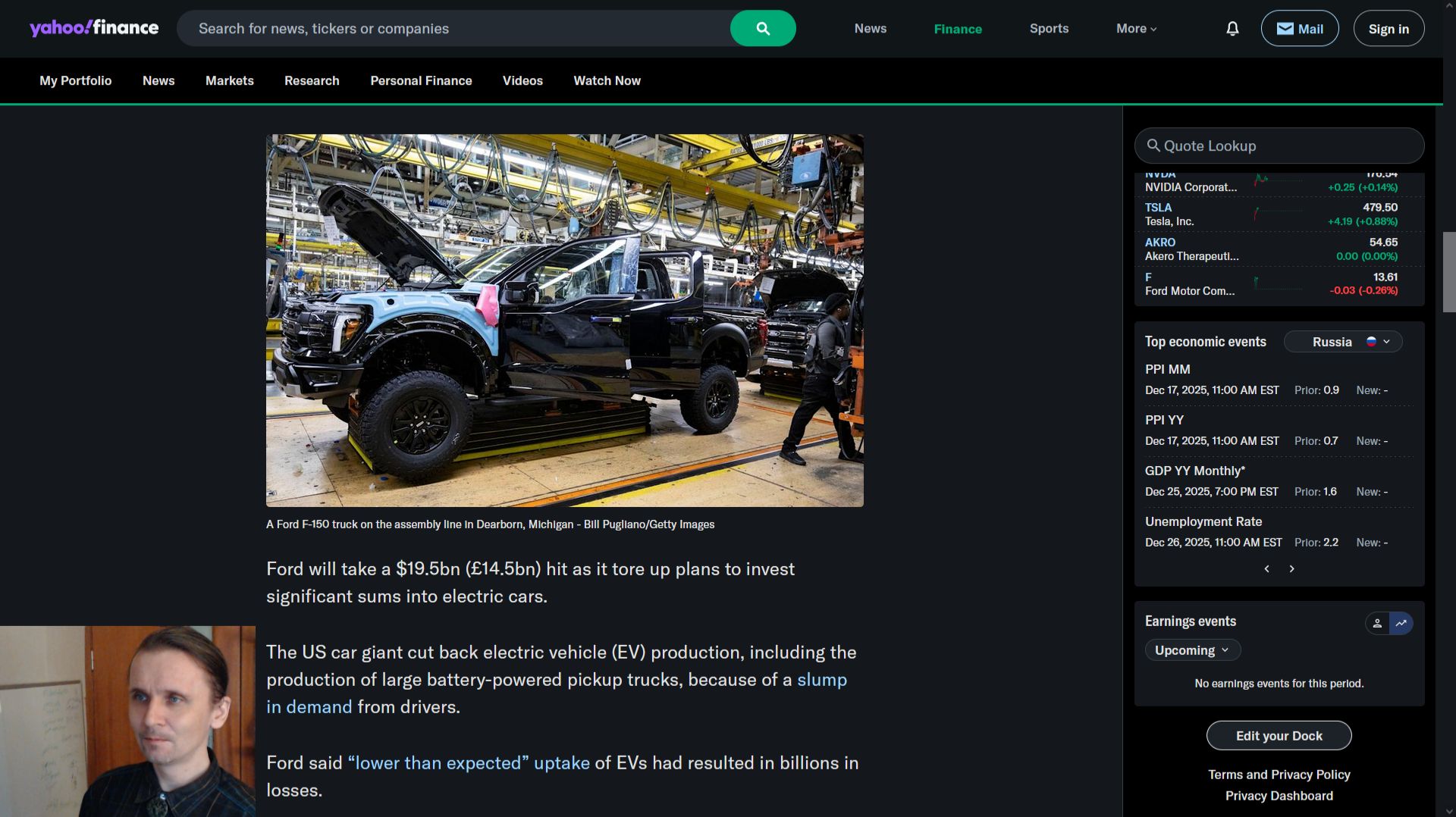Viewport: 1456px width, 817px height.
Task: Open the Markets section
Action: coord(230,80)
